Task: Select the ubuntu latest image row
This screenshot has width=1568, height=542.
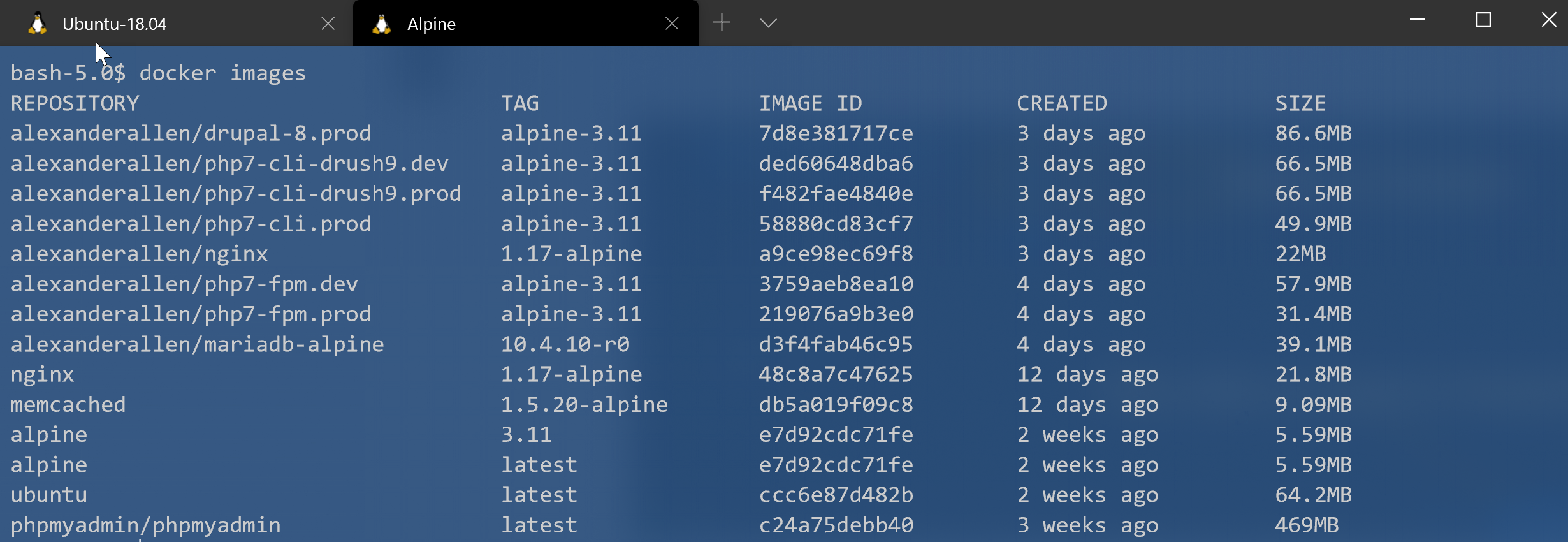Action: tap(48, 494)
